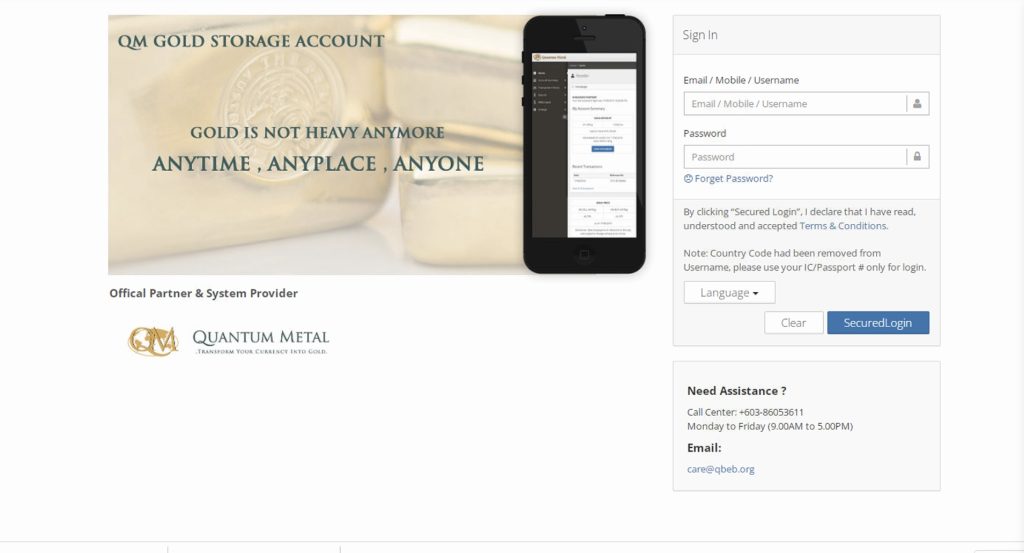The image size is (1024, 553).
Task: Click the Need Assistance heading
Action: click(x=737, y=390)
